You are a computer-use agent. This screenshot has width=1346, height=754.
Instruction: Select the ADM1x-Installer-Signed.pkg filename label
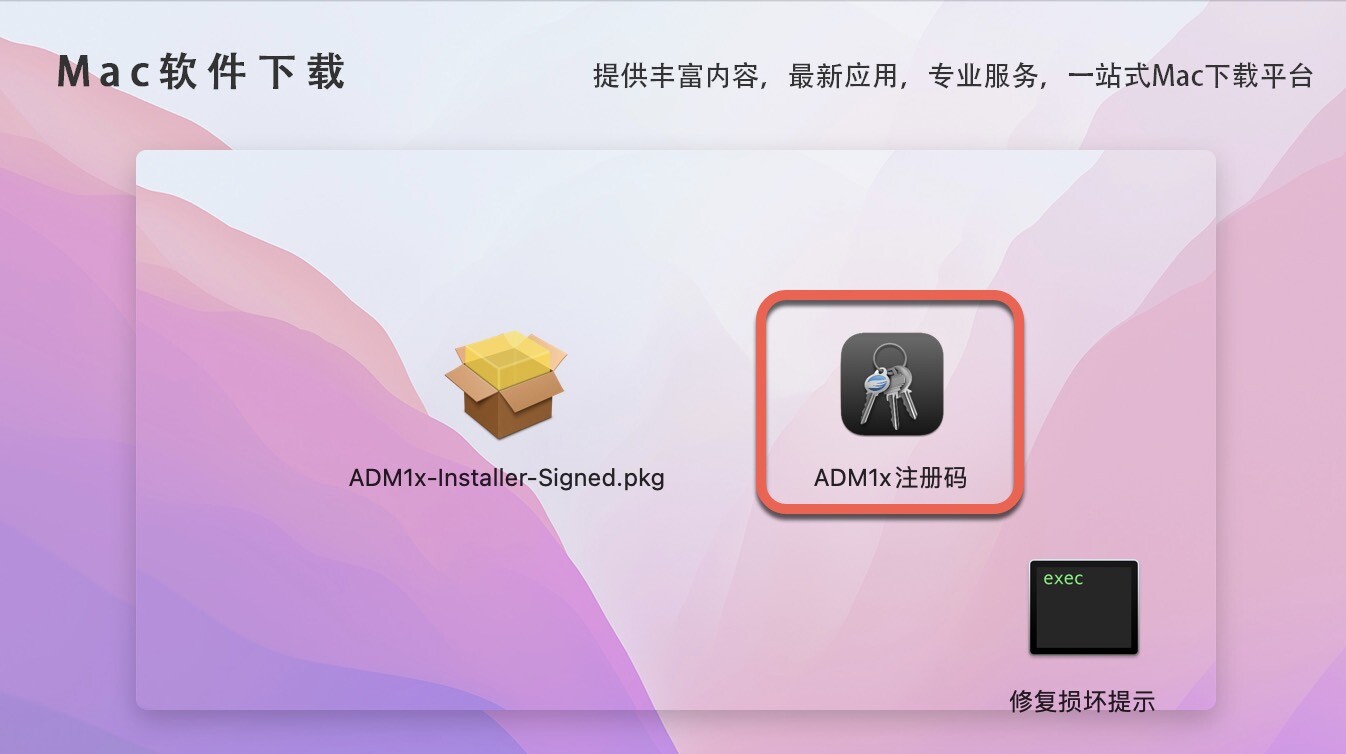(x=506, y=477)
